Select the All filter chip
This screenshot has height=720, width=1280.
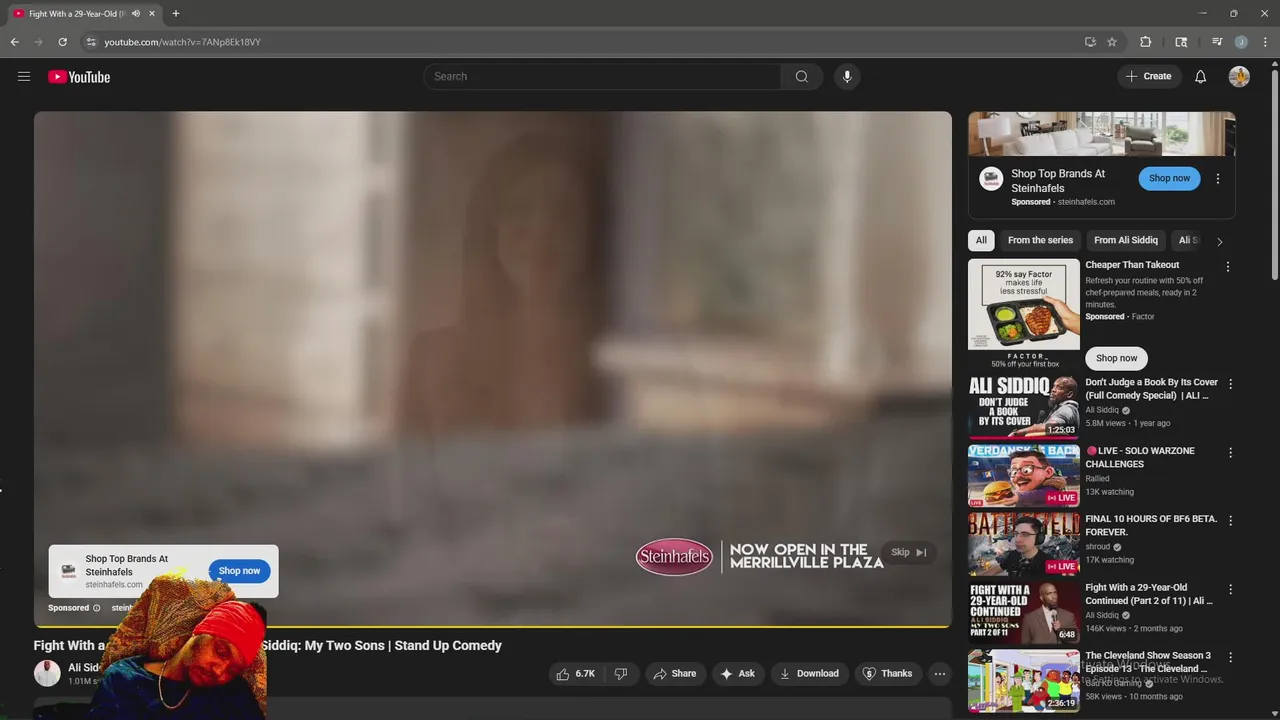tap(981, 240)
